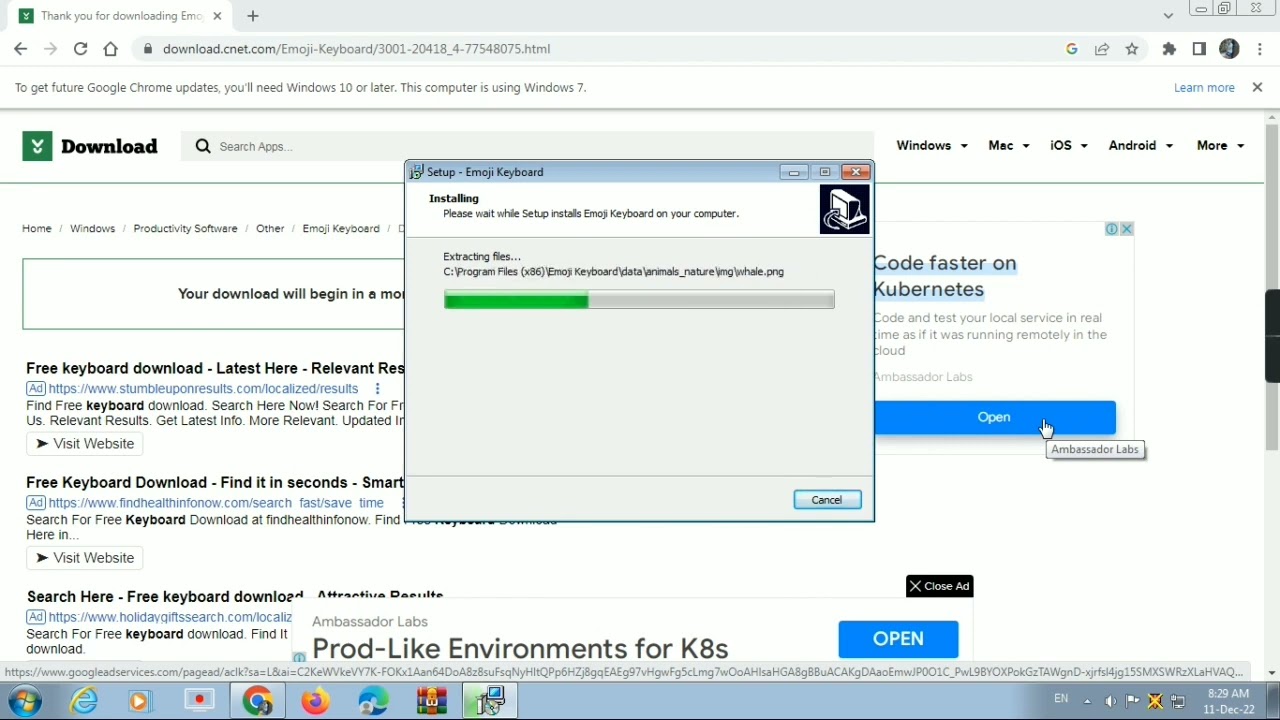Image resolution: width=1280 pixels, height=720 pixels.
Task: Open the Chrome three-dot menu
Action: click(1260, 49)
